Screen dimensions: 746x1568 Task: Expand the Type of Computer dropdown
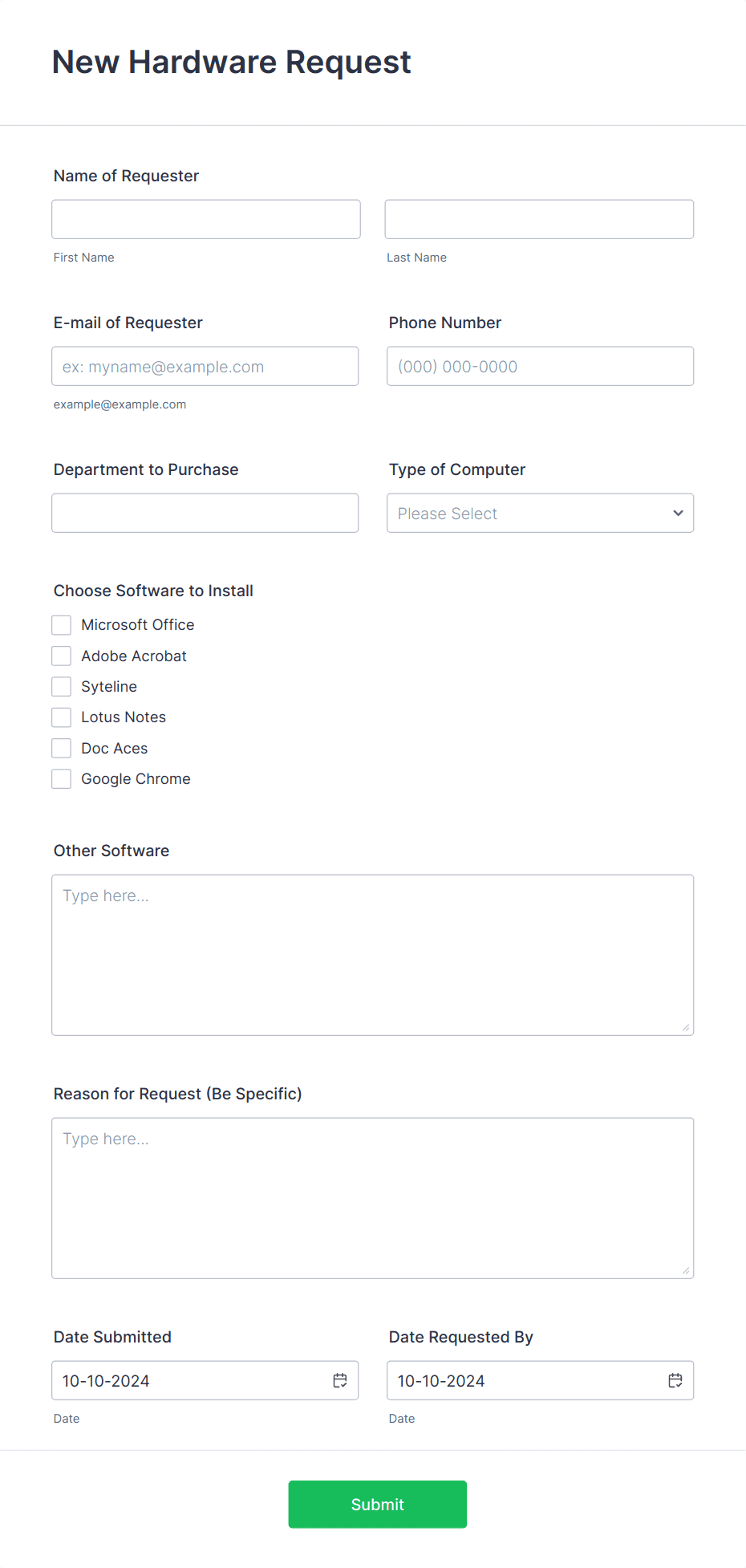(x=540, y=513)
